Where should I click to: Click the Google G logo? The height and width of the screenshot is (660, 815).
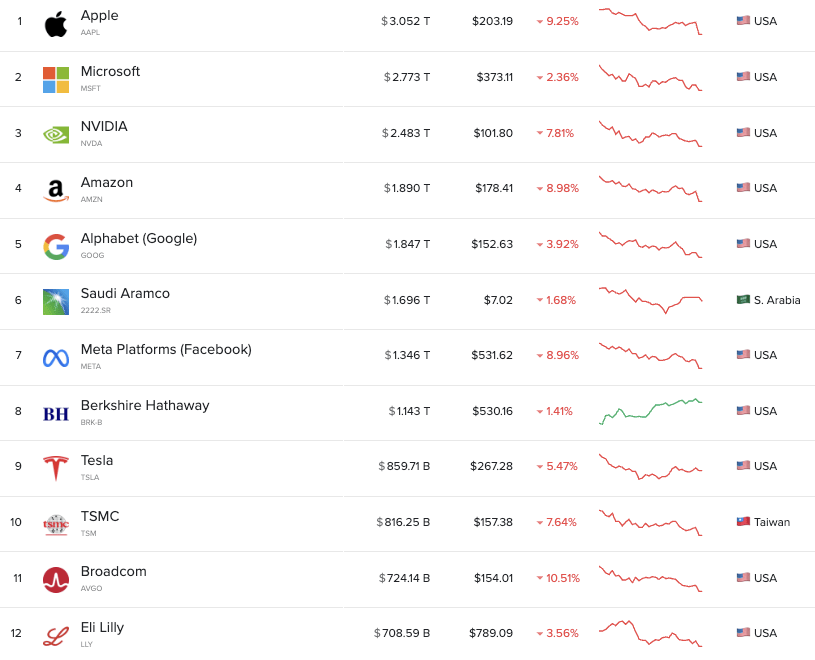[56, 247]
